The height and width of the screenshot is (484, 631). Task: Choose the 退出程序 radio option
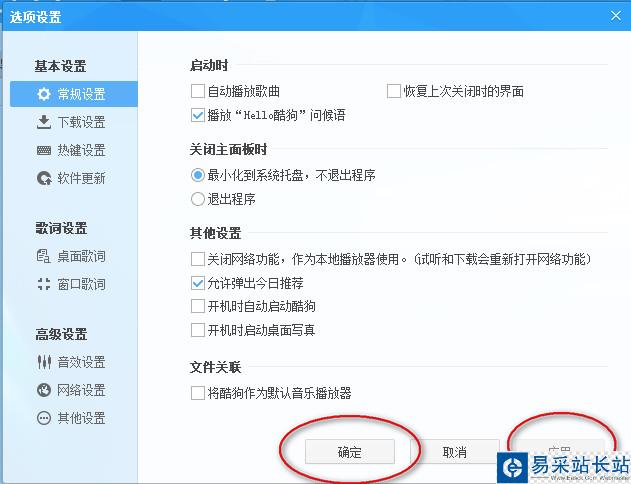point(198,199)
